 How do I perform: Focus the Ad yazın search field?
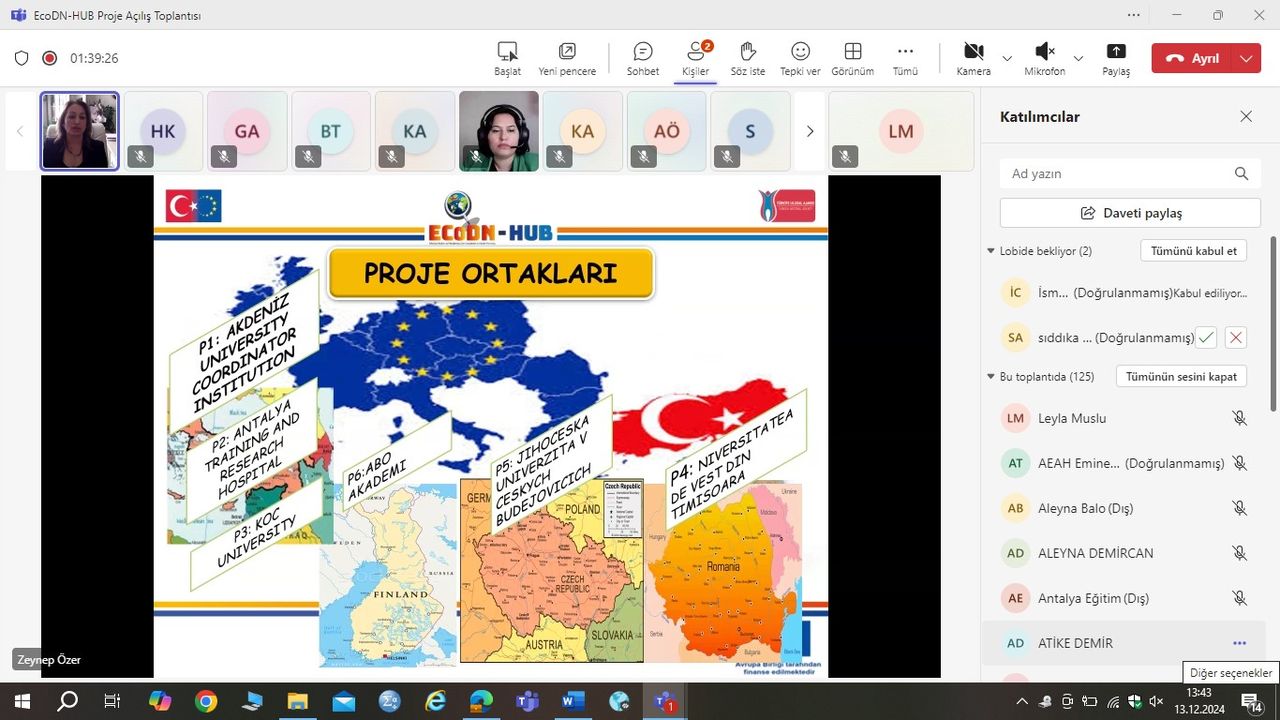(x=1130, y=173)
